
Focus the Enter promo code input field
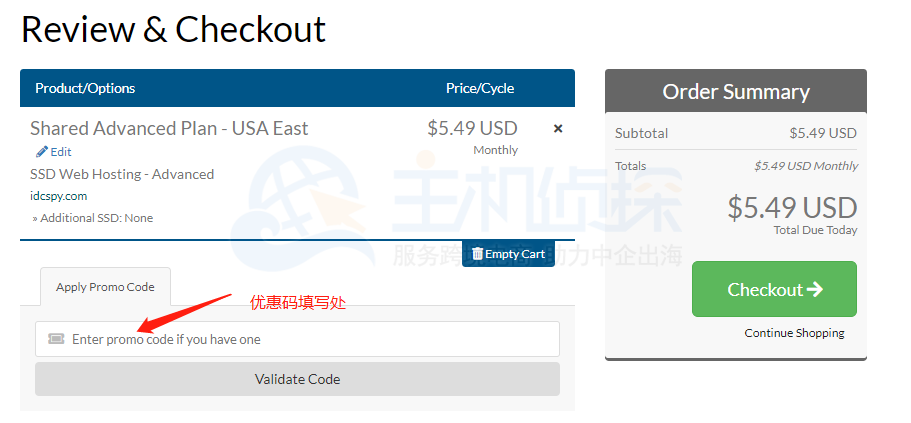(x=300, y=339)
